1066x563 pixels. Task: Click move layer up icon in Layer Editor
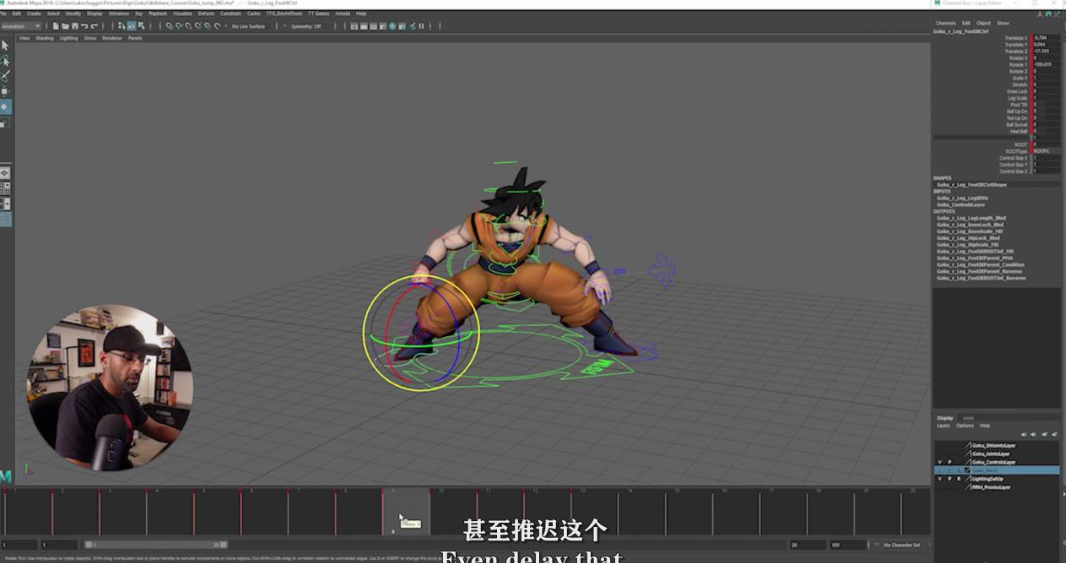(x=1024, y=434)
